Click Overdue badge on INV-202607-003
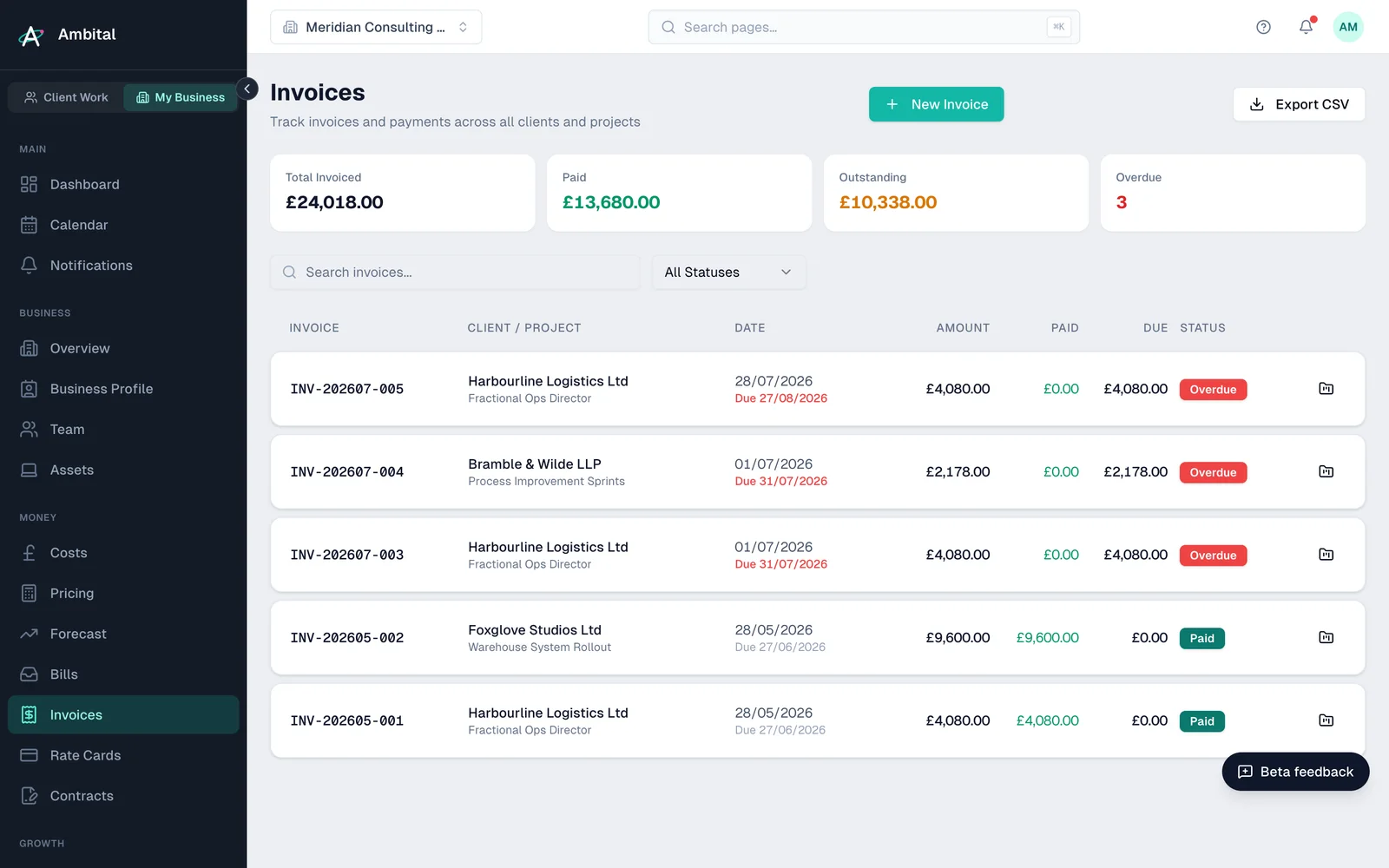The width and height of the screenshot is (1389, 868). click(1213, 556)
